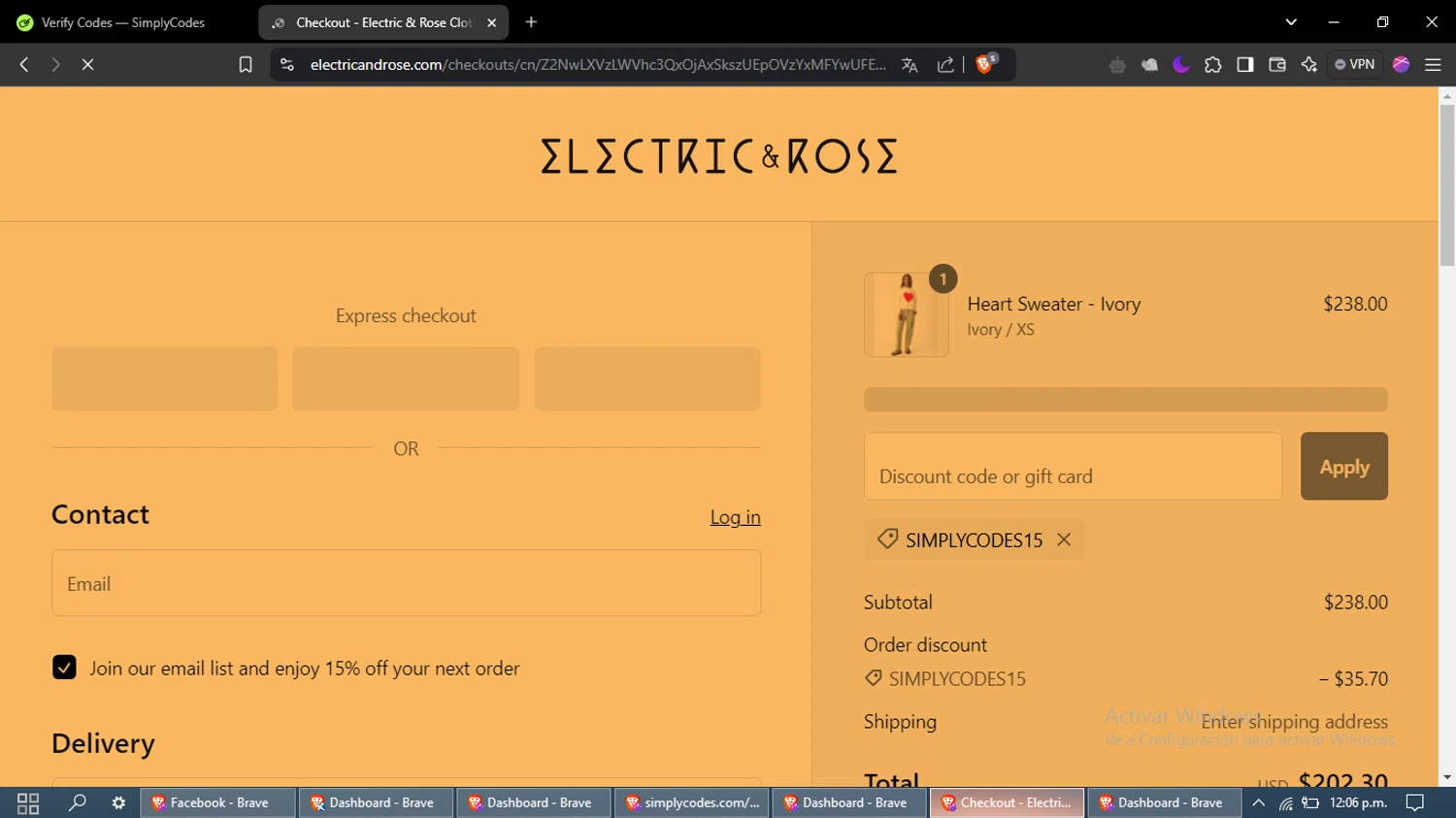The height and width of the screenshot is (818, 1456).
Task: Open the network Wi-Fi tray icon
Action: (1285, 802)
